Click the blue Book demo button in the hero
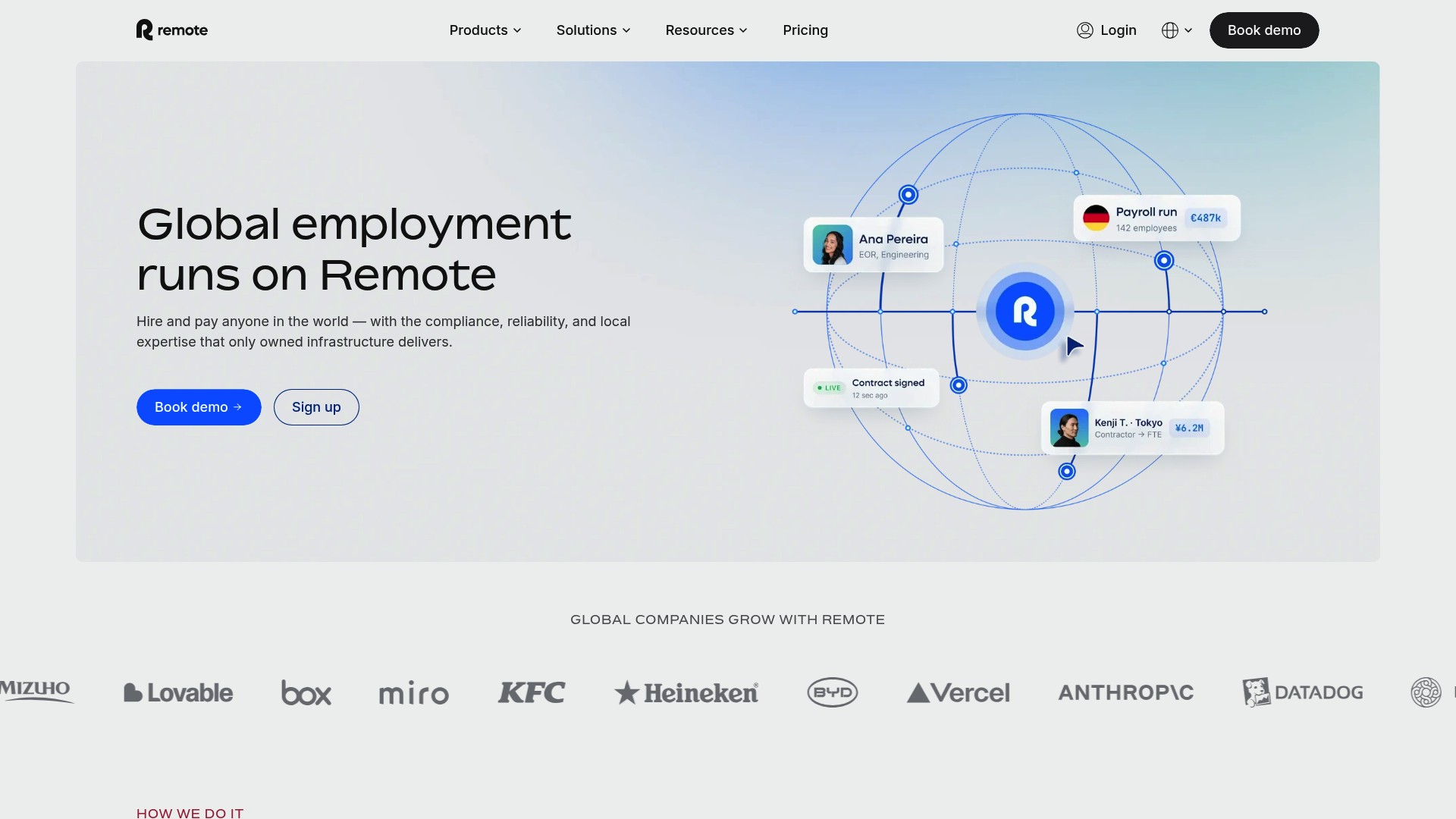 (x=199, y=407)
